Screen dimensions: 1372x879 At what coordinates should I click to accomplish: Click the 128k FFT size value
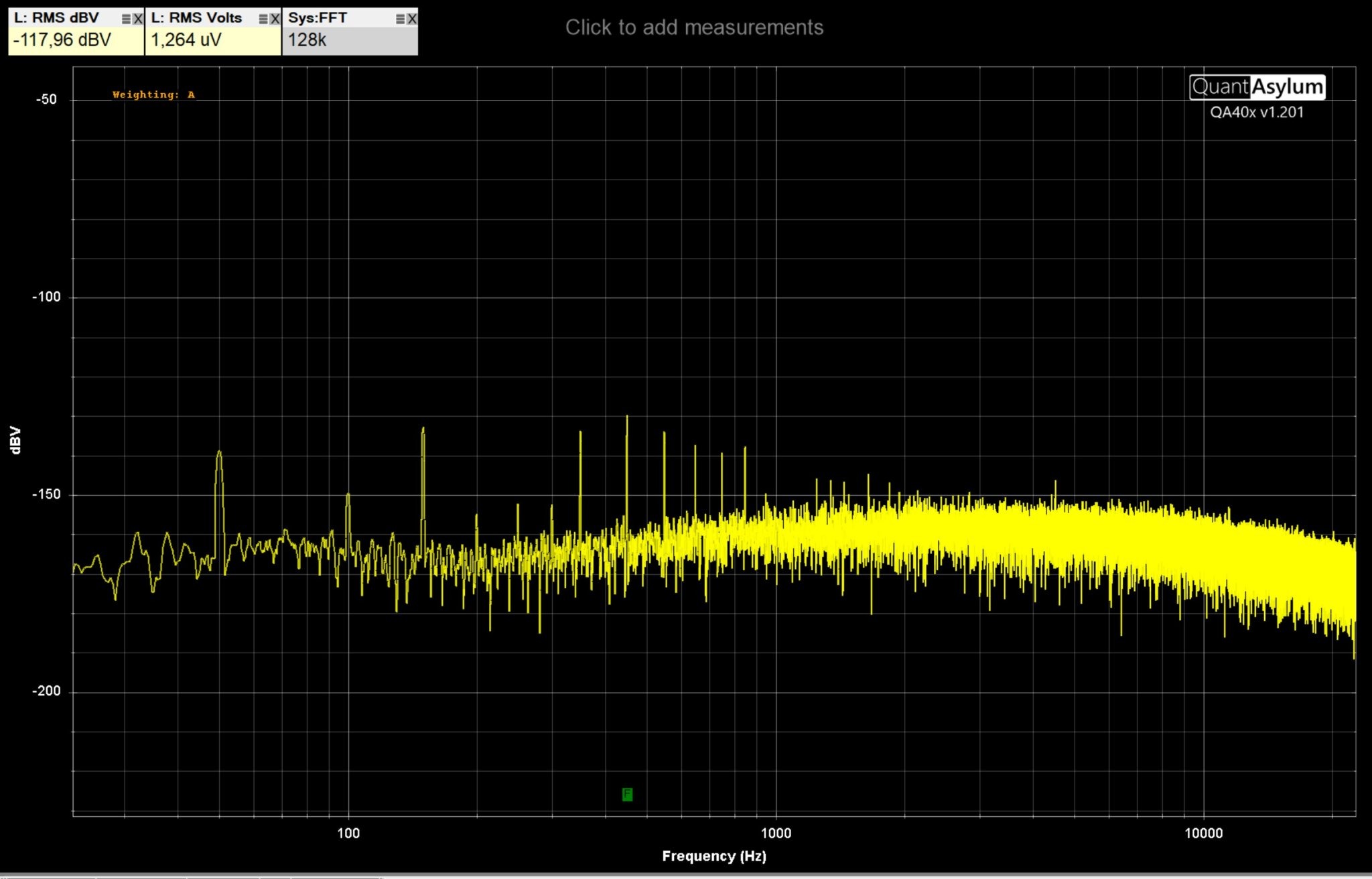[x=307, y=40]
